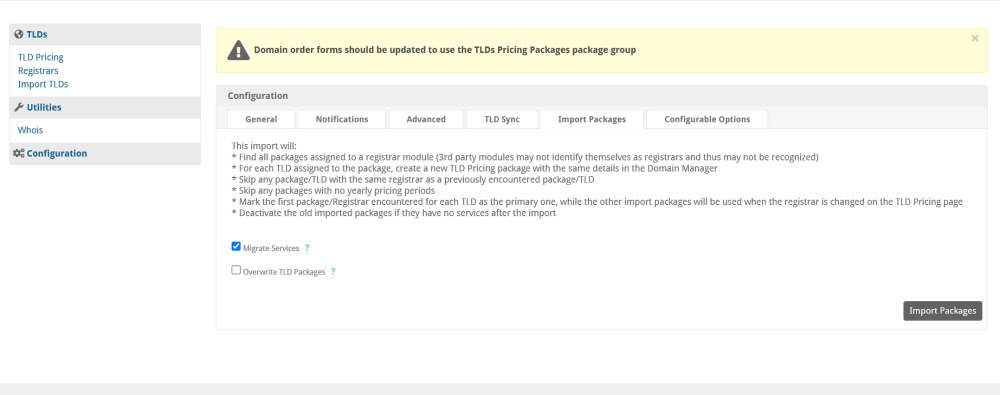Click the 'Find all packages assigned to a registrar' line
The width and height of the screenshot is (1000, 395).
[x=525, y=157]
